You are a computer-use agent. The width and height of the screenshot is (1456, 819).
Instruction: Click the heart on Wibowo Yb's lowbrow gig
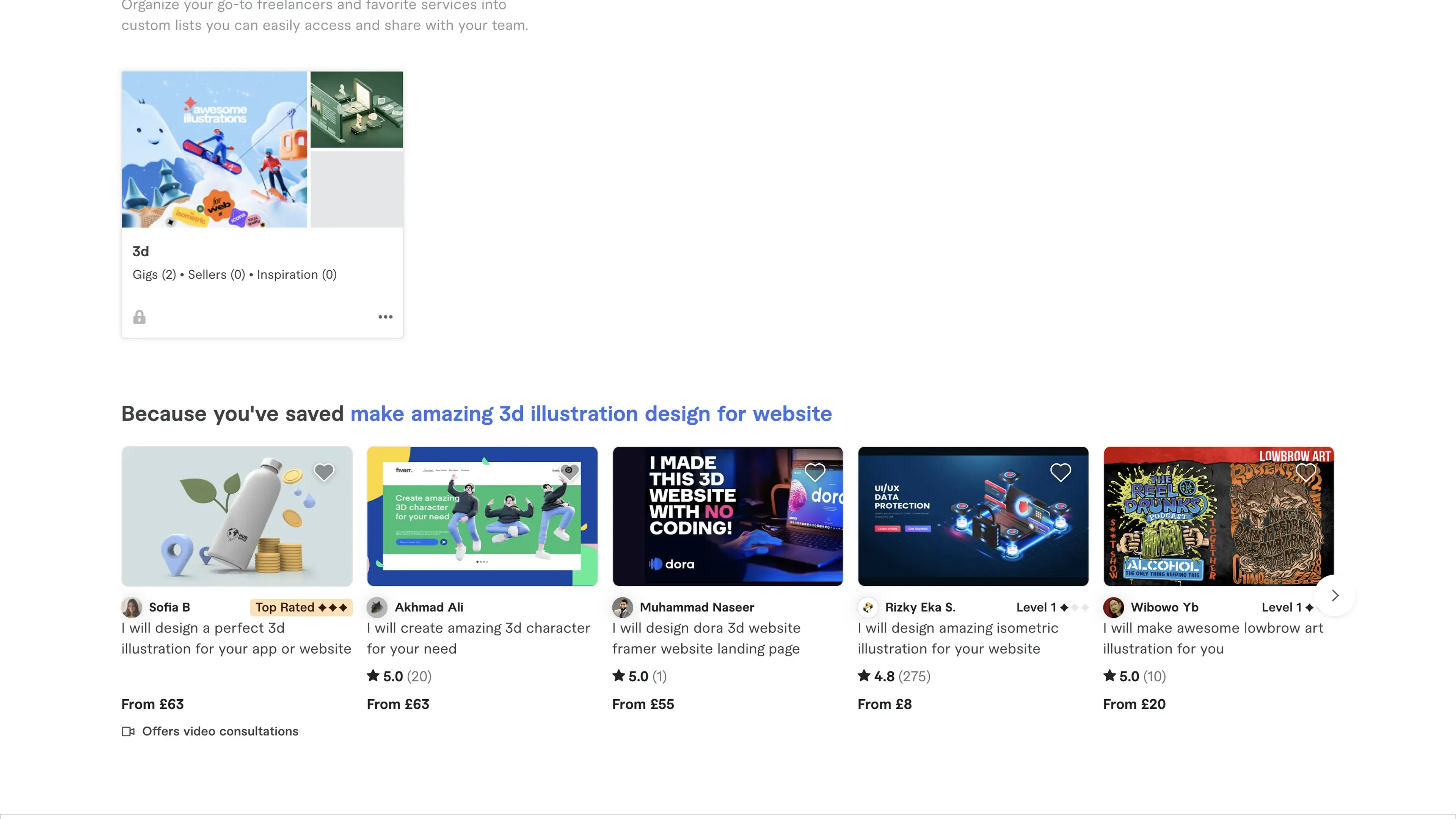1305,472
